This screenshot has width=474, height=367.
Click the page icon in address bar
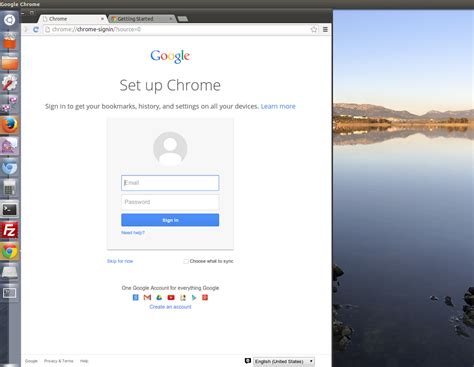[47, 29]
